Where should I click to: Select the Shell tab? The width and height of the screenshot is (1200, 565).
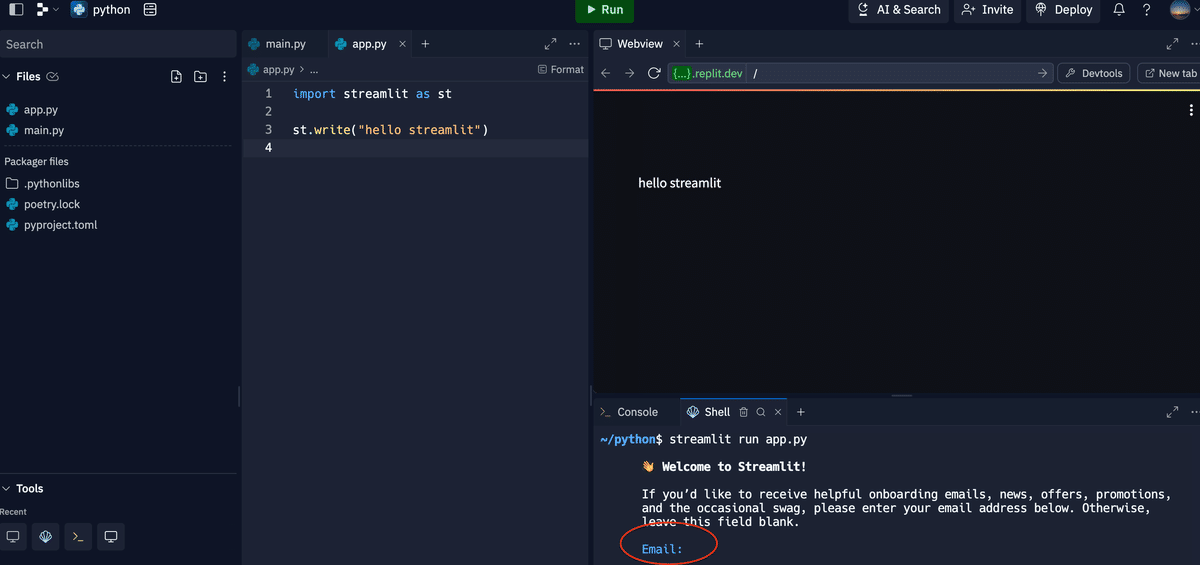pyautogui.click(x=709, y=412)
